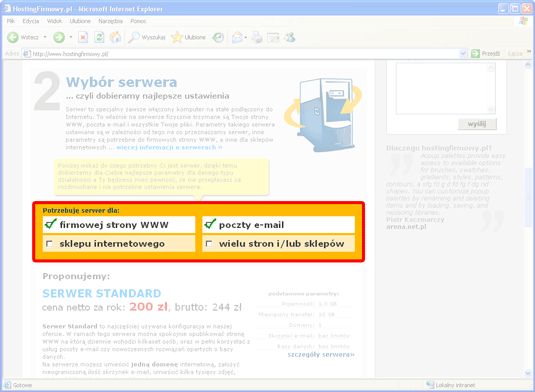Click the wyślij submit button
The height and width of the screenshot is (392, 535).
click(477, 124)
